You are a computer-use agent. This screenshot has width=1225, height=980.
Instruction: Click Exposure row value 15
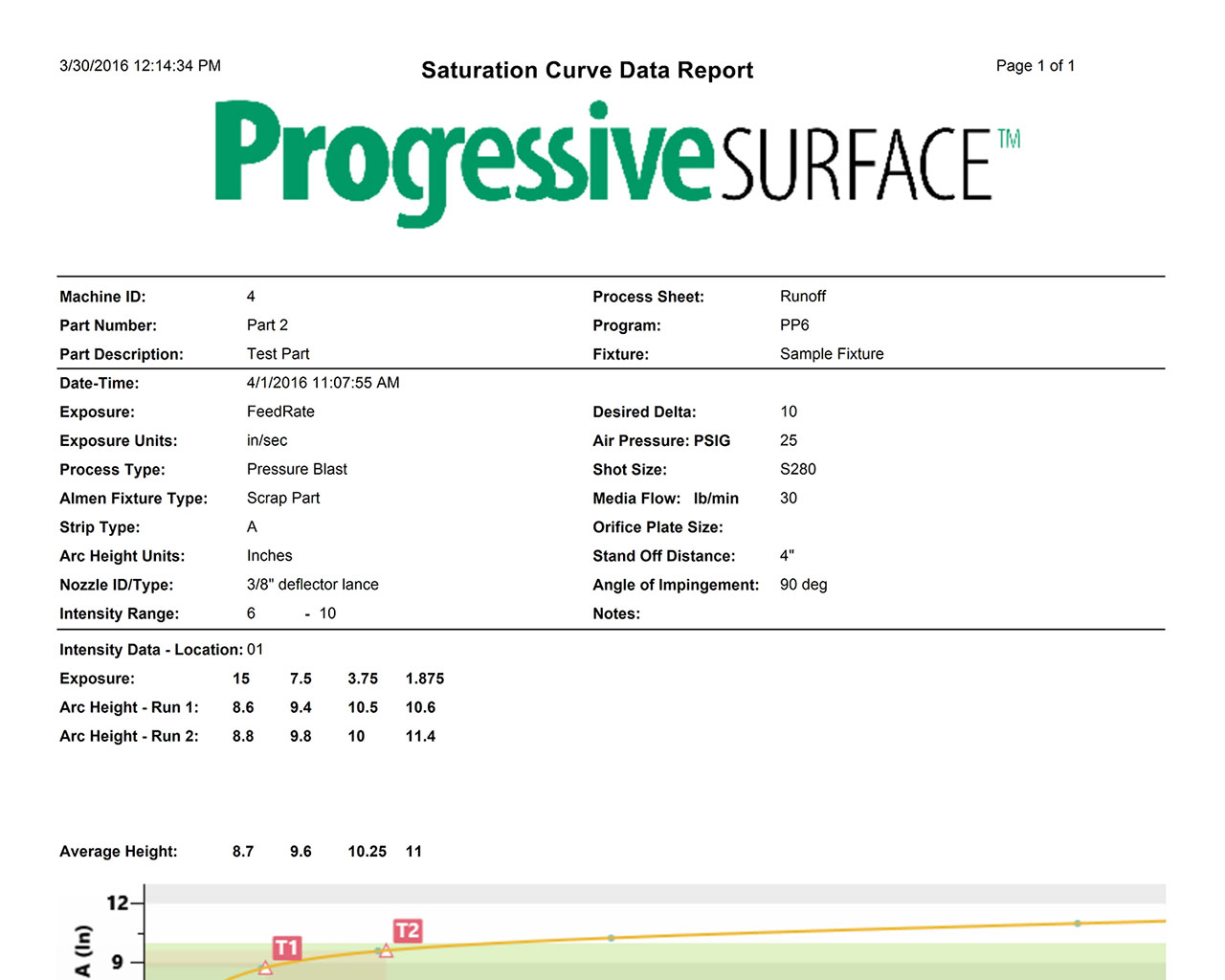[x=241, y=679]
